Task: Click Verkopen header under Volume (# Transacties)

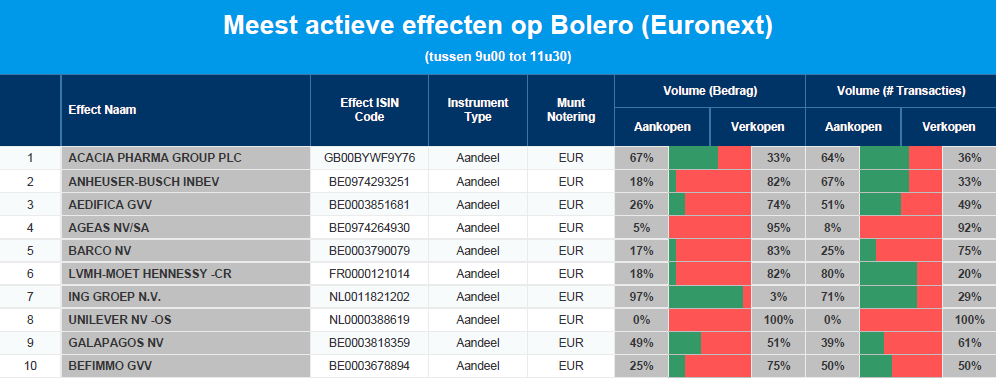Action: (948, 127)
